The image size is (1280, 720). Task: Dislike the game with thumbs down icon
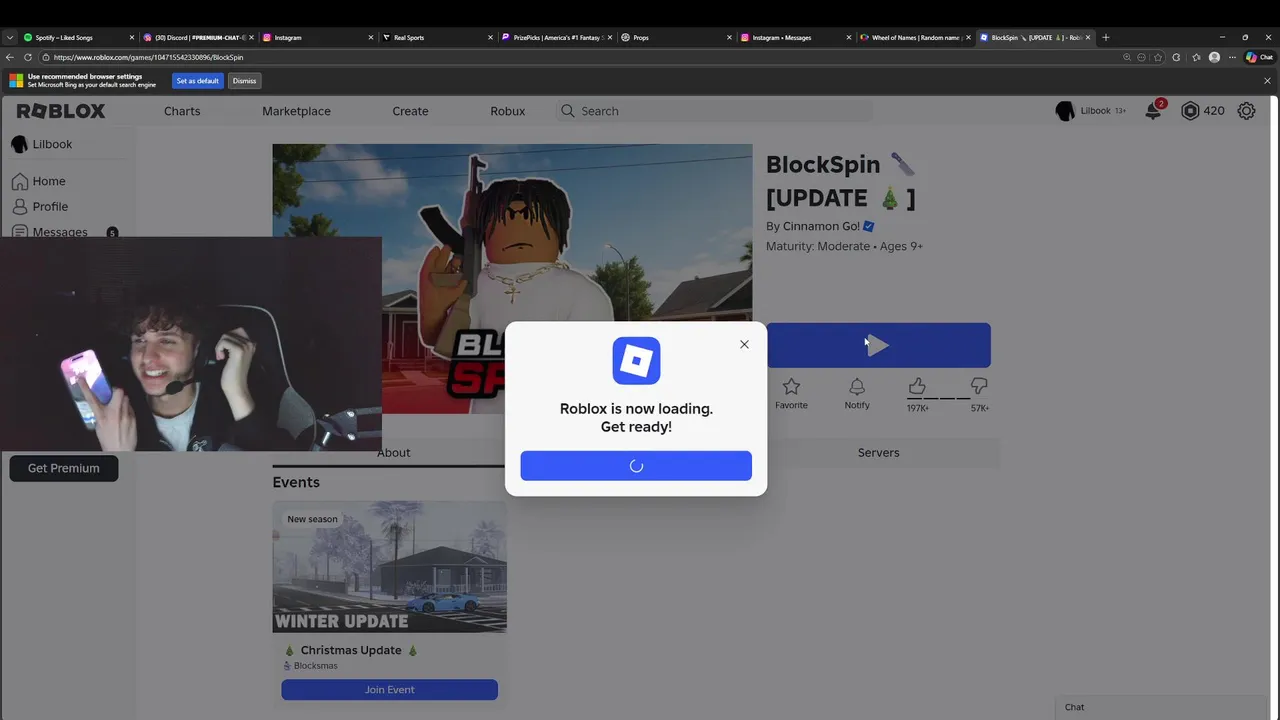point(979,386)
